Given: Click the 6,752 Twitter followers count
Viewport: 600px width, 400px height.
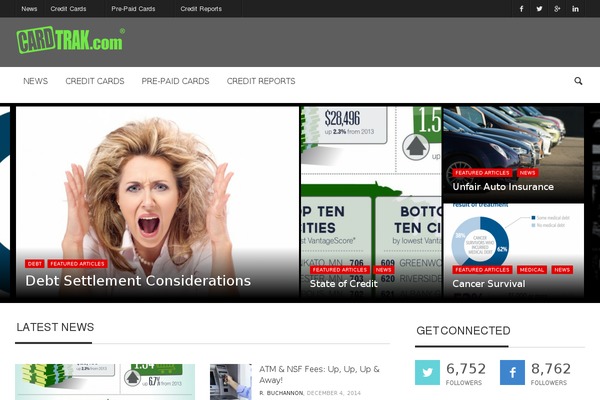Looking at the screenshot, I should (466, 369).
